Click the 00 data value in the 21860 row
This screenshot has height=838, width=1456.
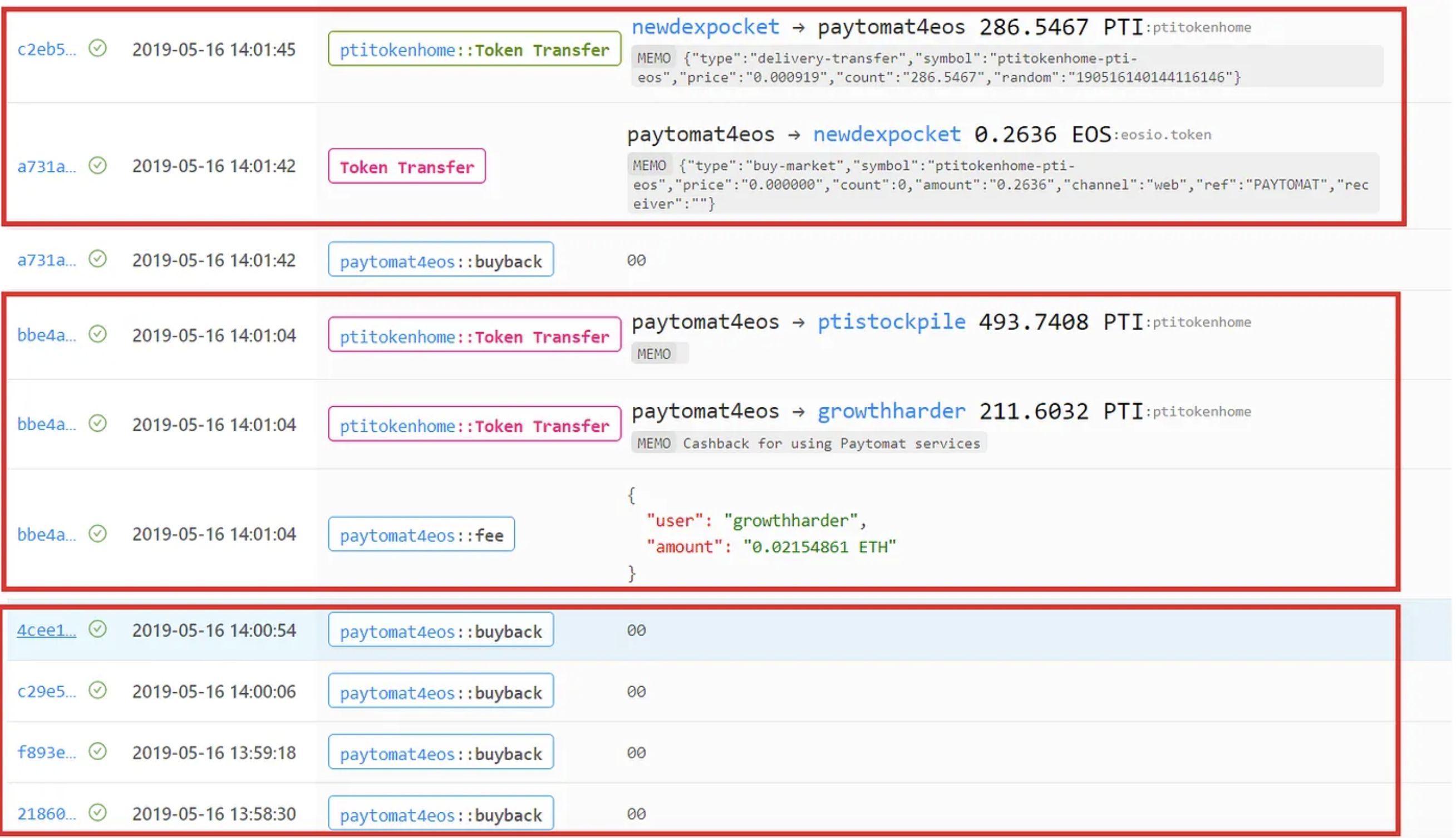(x=636, y=814)
